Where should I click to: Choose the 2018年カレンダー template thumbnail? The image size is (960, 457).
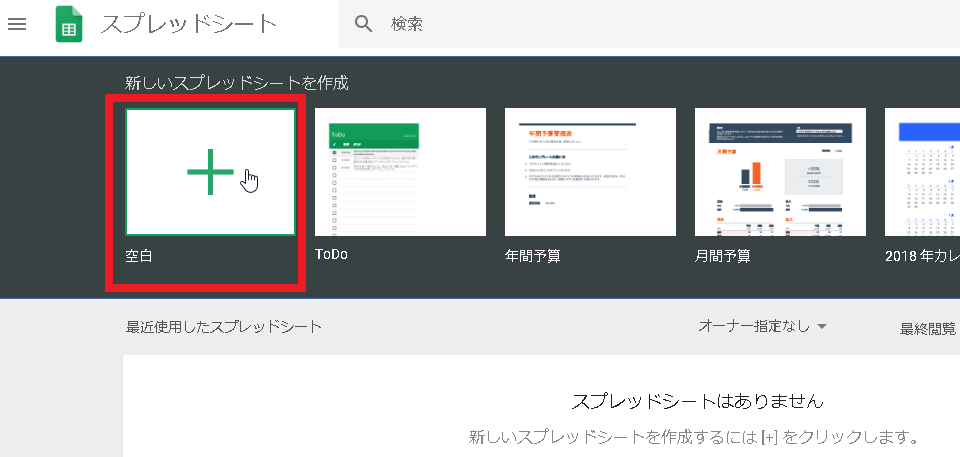[x=924, y=172]
